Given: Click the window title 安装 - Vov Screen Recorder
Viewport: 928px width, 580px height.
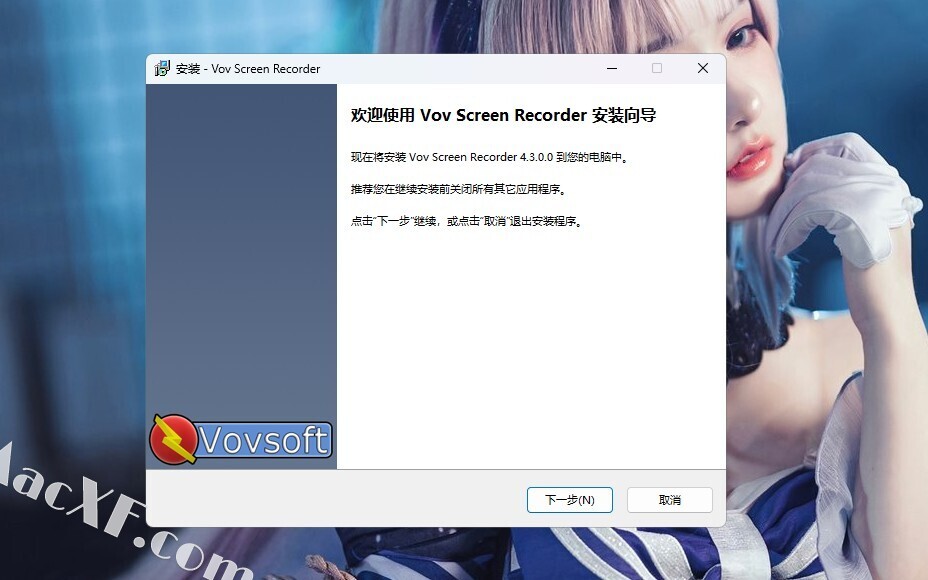Looking at the screenshot, I should [248, 69].
